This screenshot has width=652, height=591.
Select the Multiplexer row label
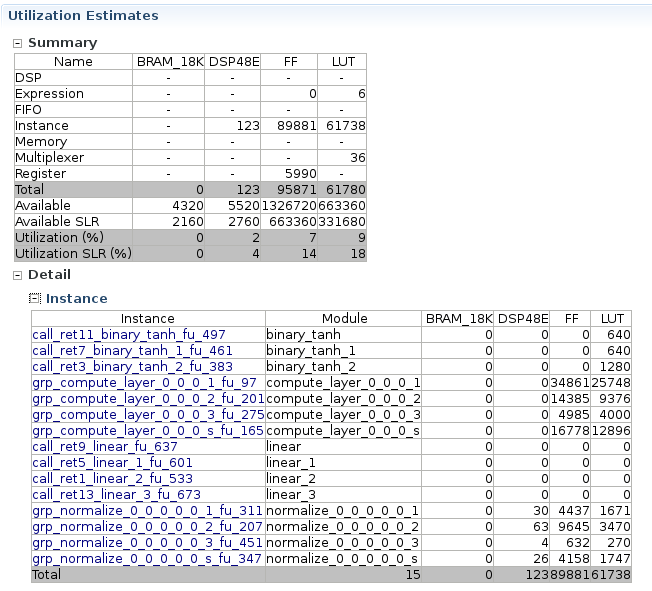tap(49, 158)
